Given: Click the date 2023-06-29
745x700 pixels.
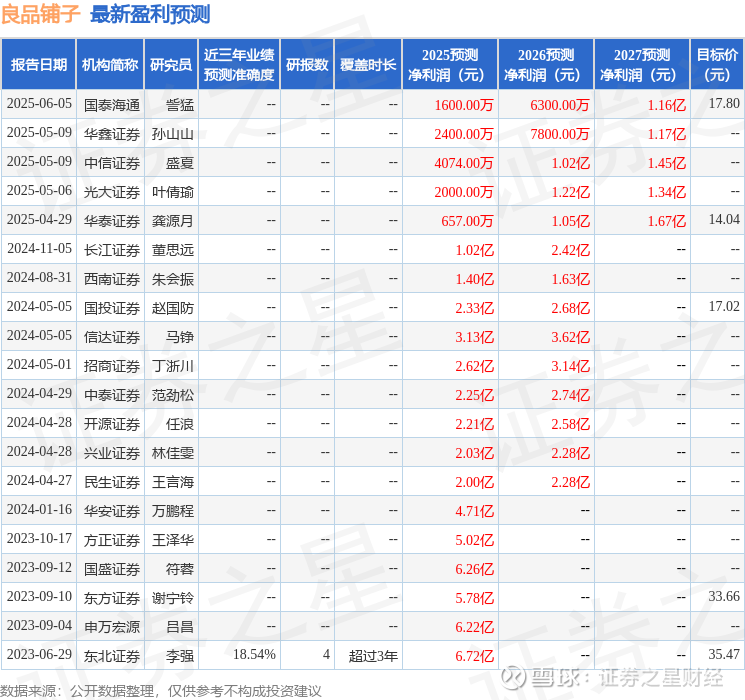Looking at the screenshot, I should click(x=39, y=654).
